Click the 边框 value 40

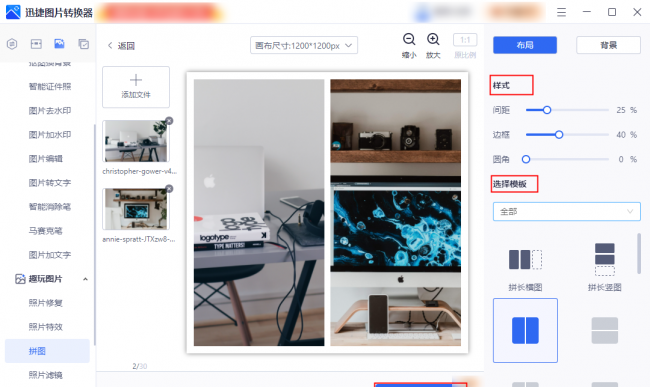tap(621, 134)
